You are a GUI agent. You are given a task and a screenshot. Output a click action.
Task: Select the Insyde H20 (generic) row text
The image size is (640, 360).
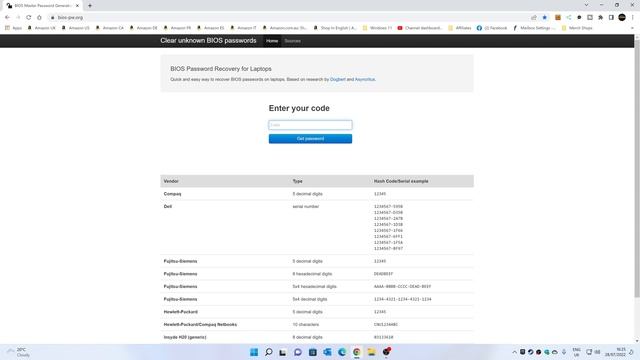[x=185, y=337]
